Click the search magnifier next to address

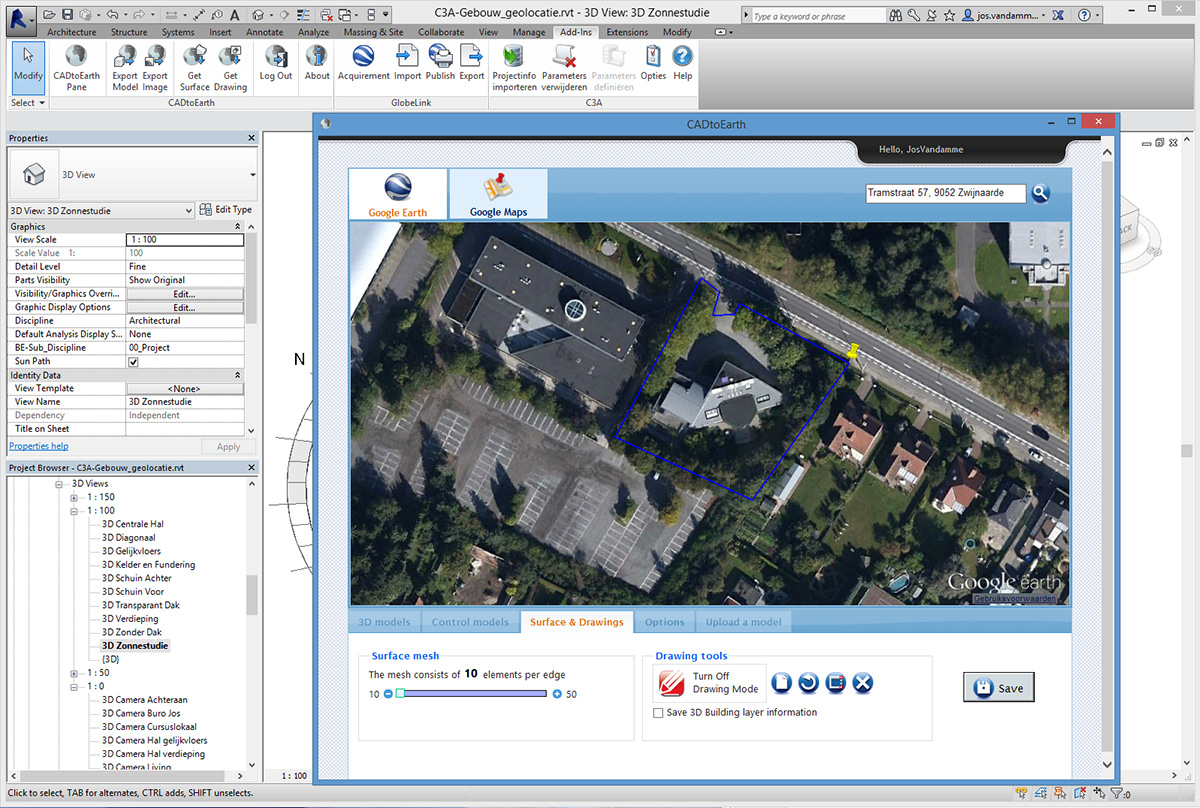[x=1040, y=194]
